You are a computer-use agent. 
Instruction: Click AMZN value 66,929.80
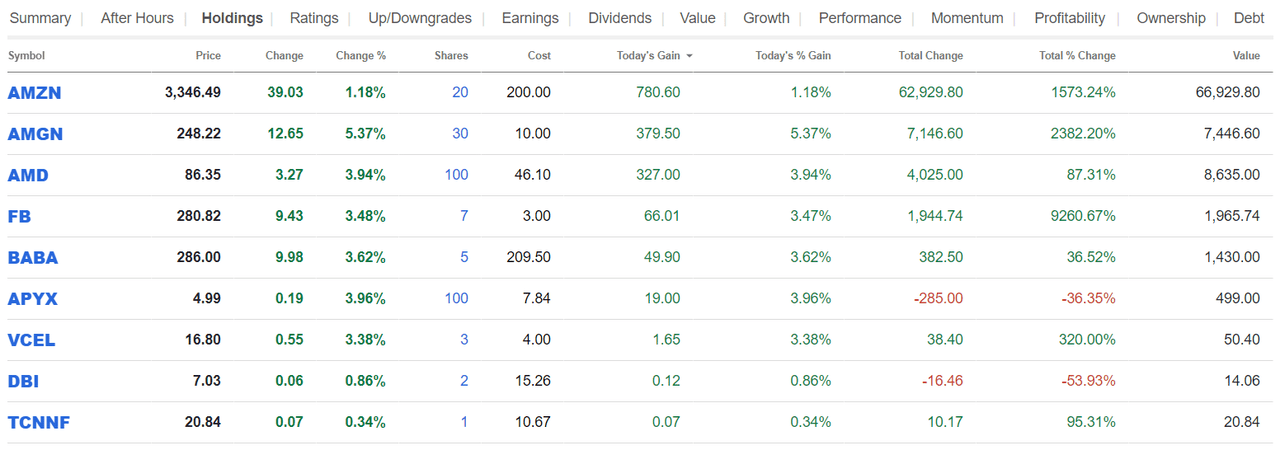click(1228, 93)
